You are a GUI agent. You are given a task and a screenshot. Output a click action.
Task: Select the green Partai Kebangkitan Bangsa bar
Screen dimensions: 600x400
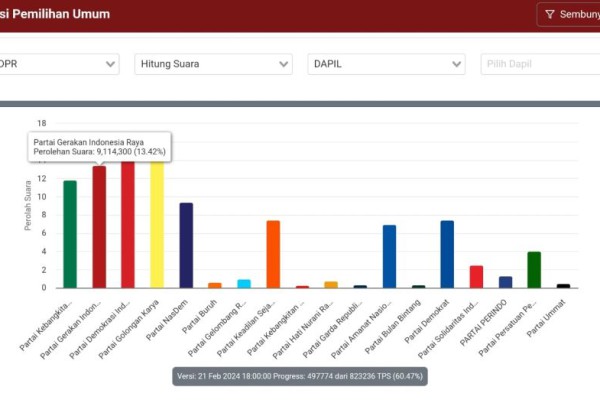point(70,234)
